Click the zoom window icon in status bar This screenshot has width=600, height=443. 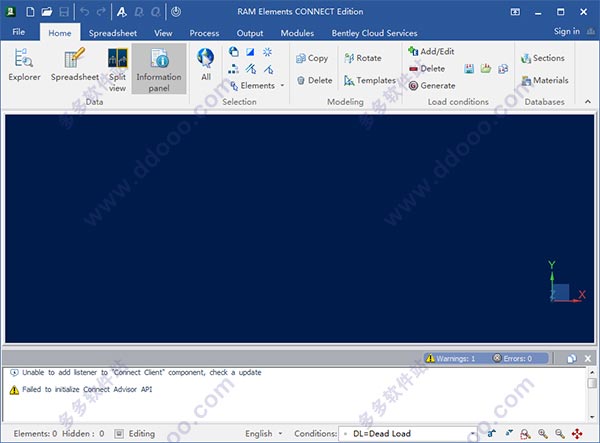coord(525,434)
